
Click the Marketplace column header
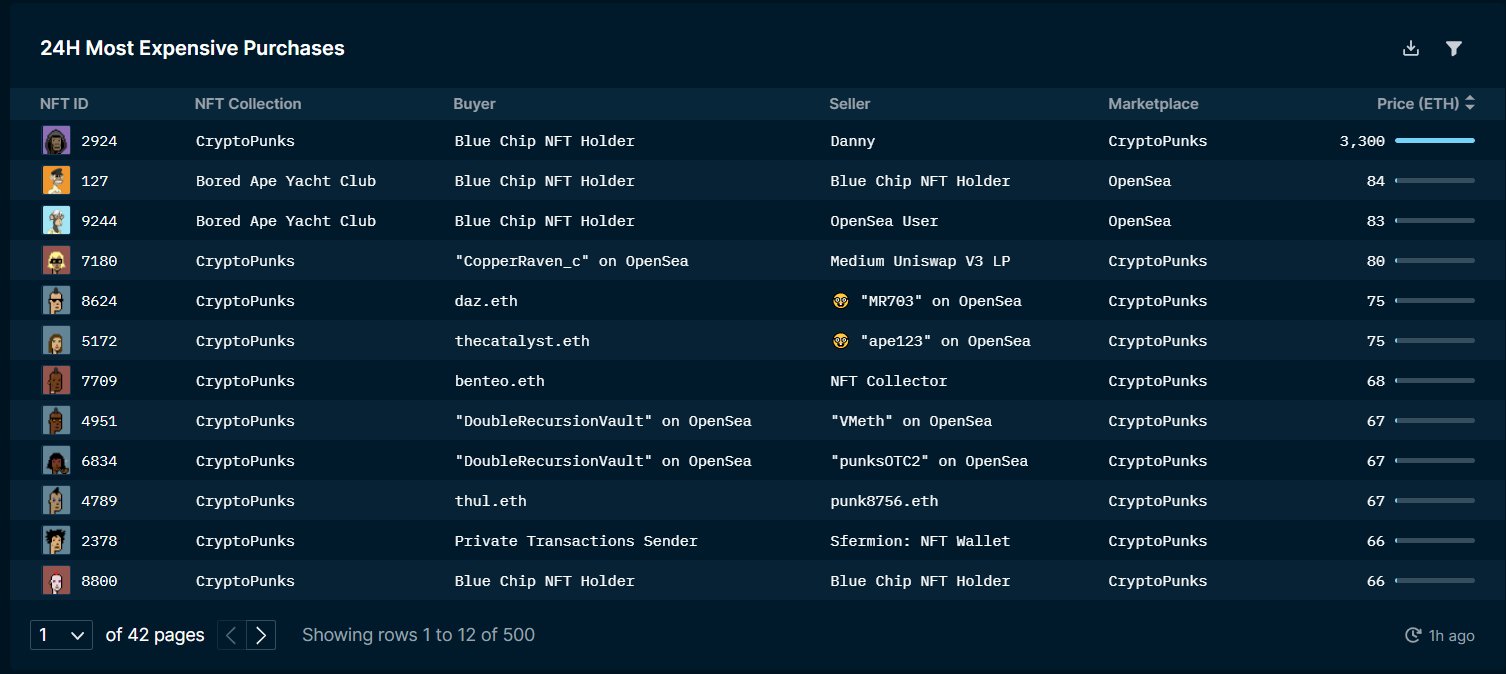(x=1153, y=104)
